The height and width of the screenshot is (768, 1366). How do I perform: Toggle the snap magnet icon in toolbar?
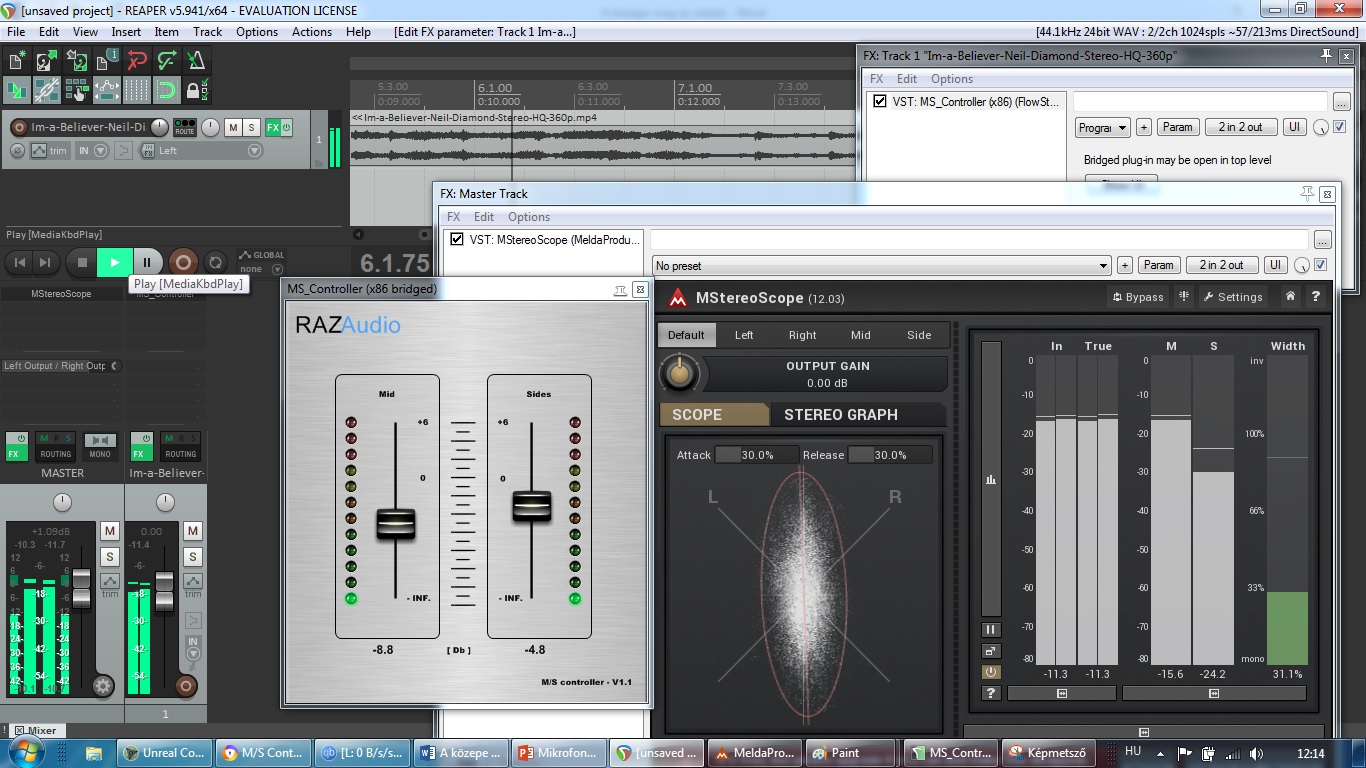[167, 91]
